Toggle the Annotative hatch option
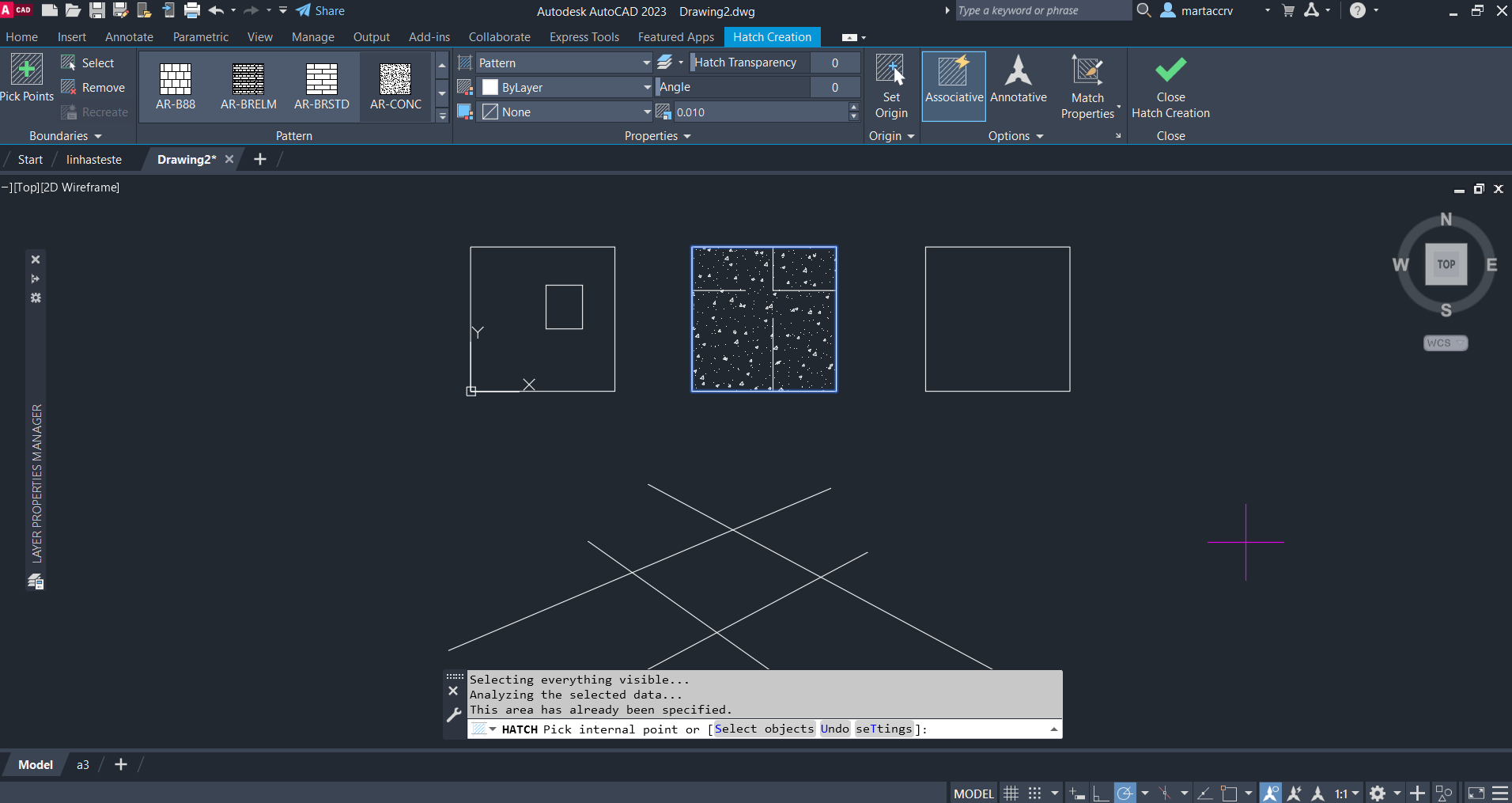The height and width of the screenshot is (803, 1512). (1019, 79)
